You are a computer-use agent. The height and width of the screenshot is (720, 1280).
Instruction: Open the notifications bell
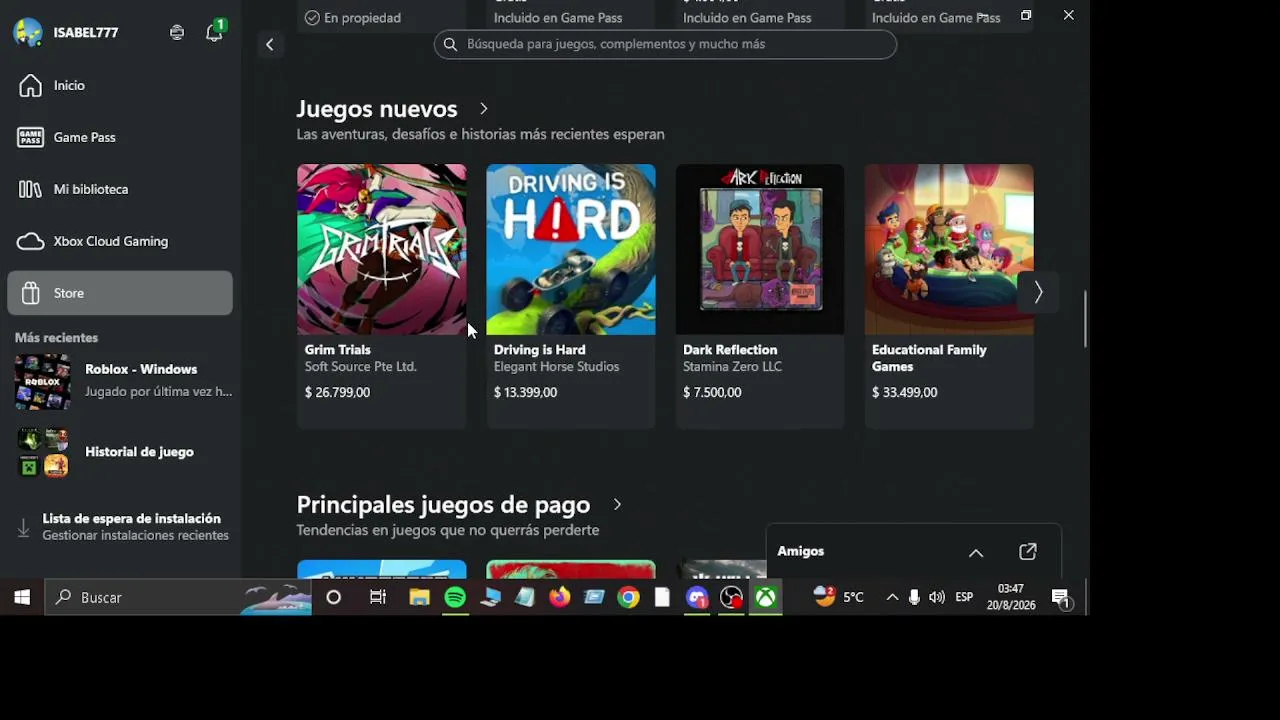tap(214, 33)
